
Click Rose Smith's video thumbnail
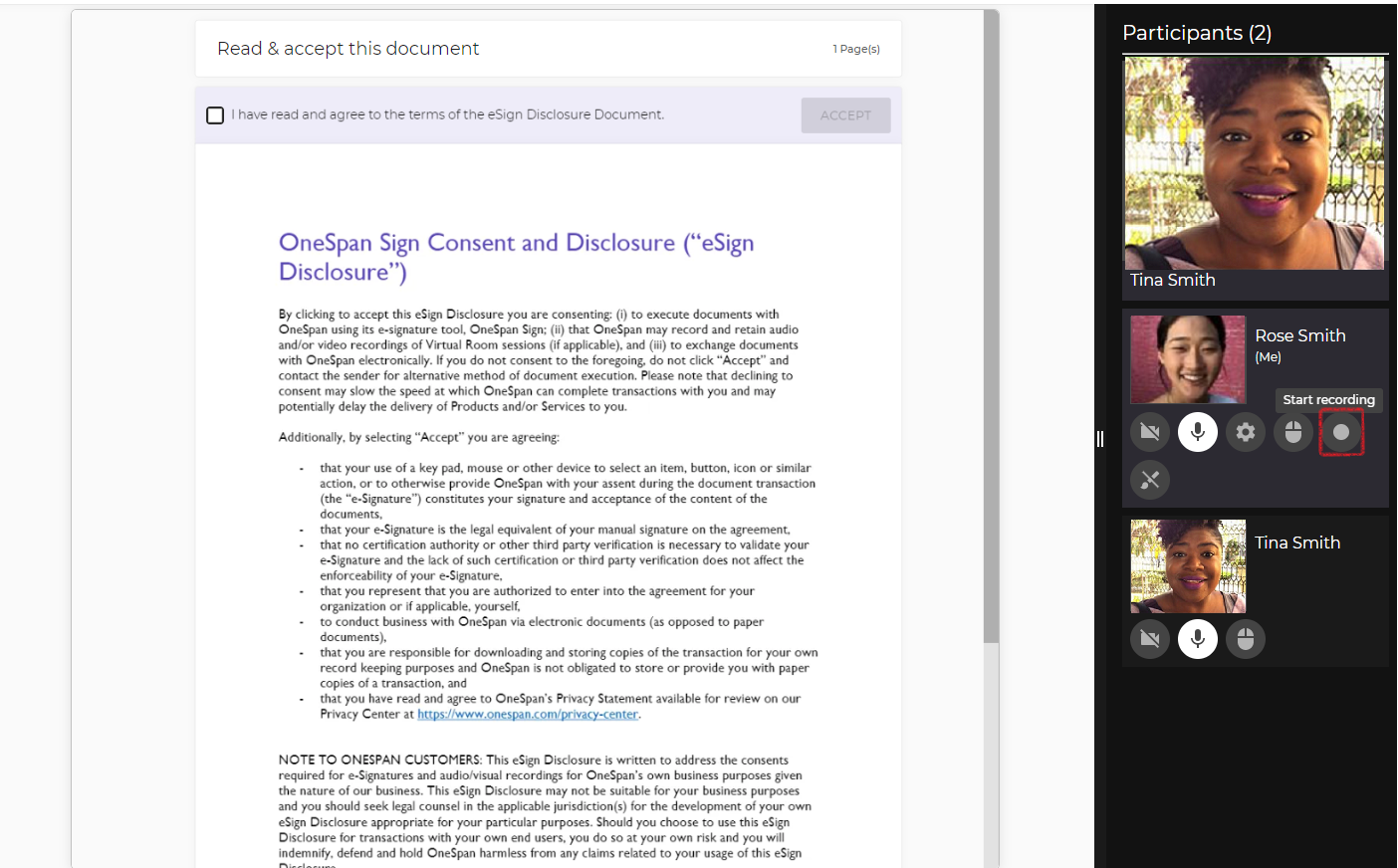[1188, 359]
